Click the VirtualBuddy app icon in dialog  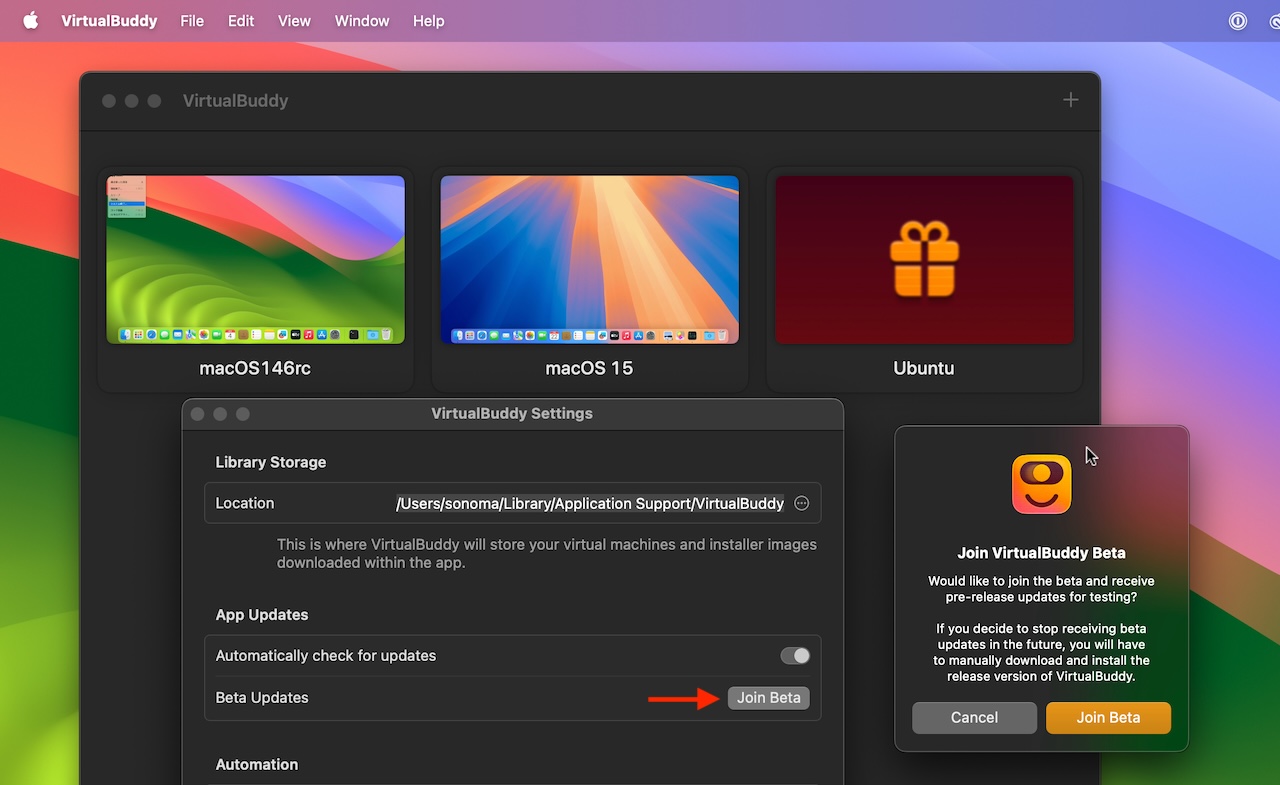click(1041, 484)
